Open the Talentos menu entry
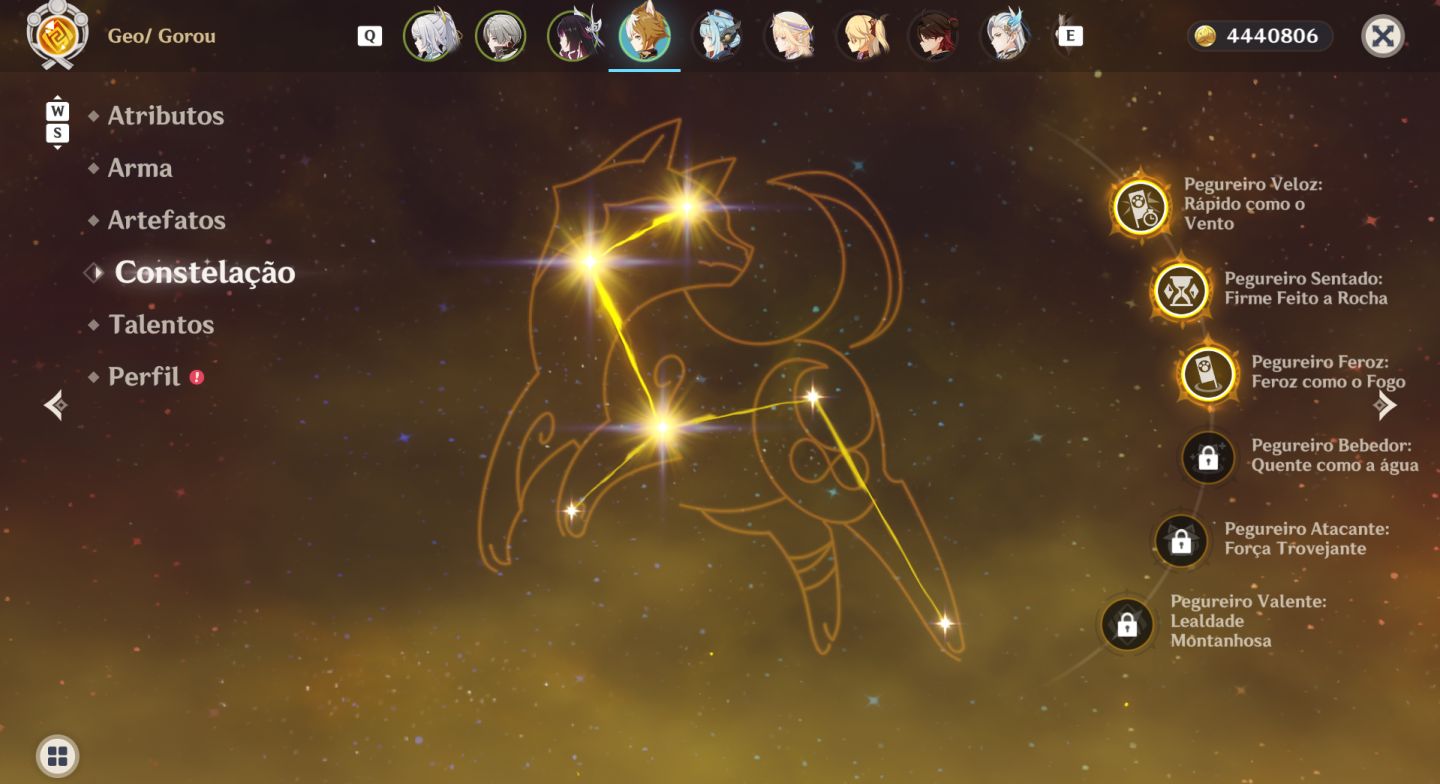Image resolution: width=1440 pixels, height=784 pixels. (x=160, y=325)
